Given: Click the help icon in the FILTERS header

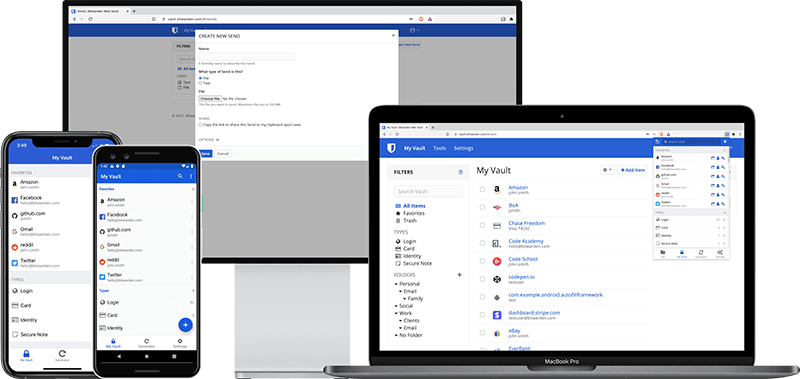Looking at the screenshot, I should [460, 172].
